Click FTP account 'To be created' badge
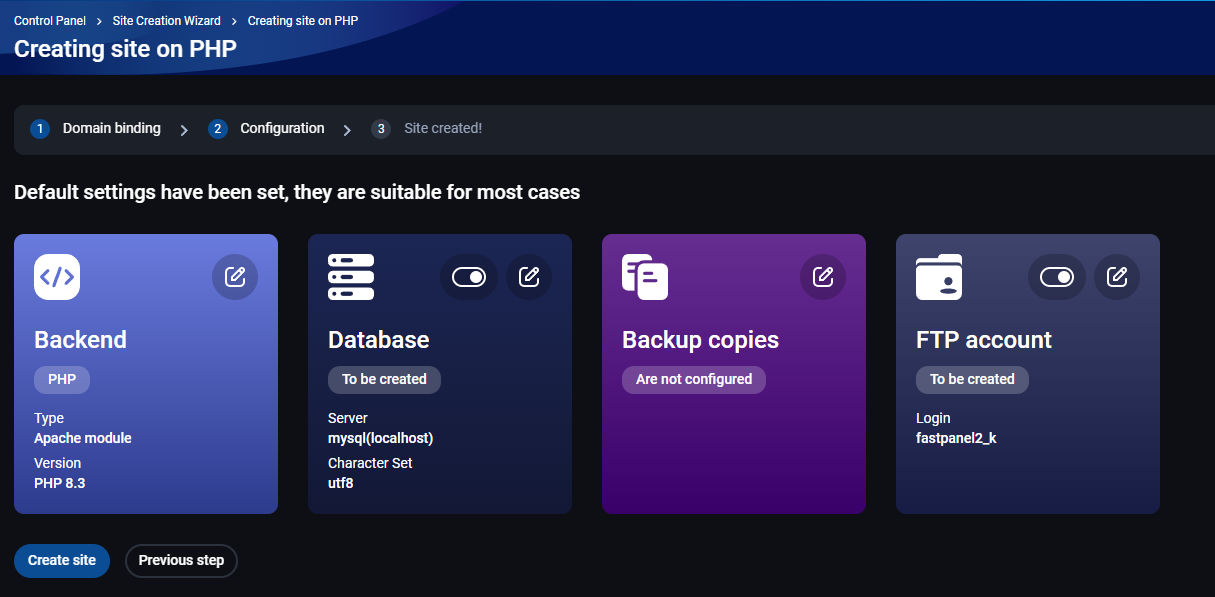 point(972,379)
